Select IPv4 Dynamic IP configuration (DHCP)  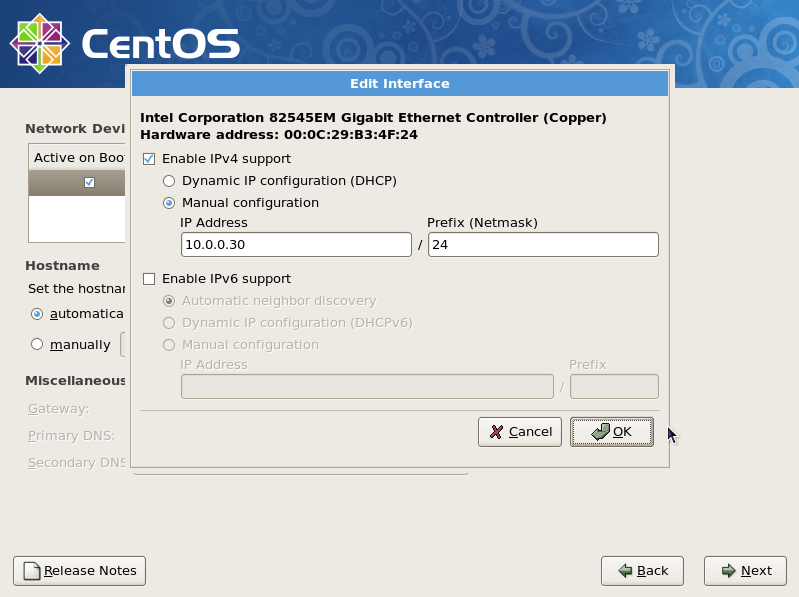tap(169, 181)
